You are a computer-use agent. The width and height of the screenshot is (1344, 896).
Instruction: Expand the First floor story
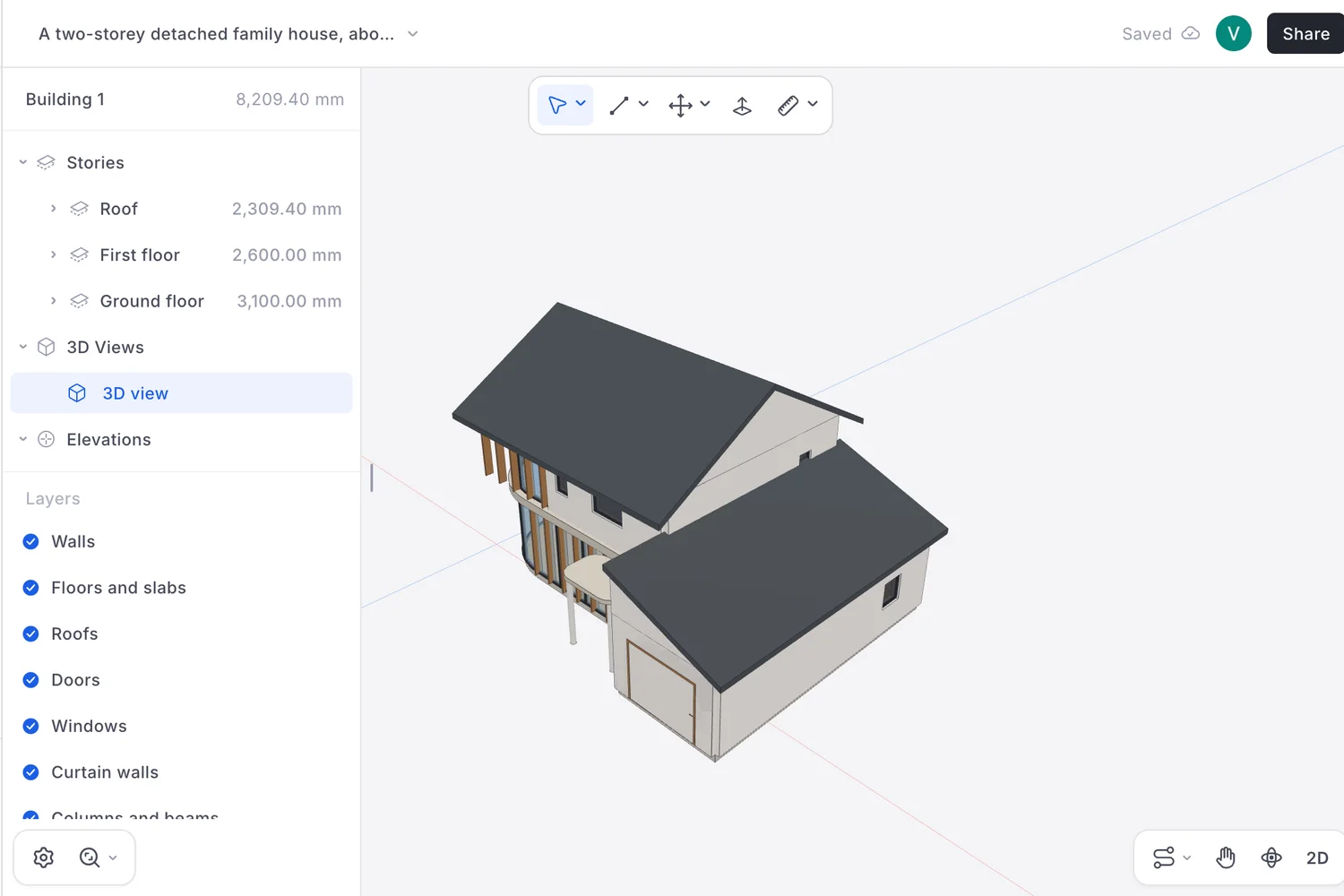pos(53,254)
